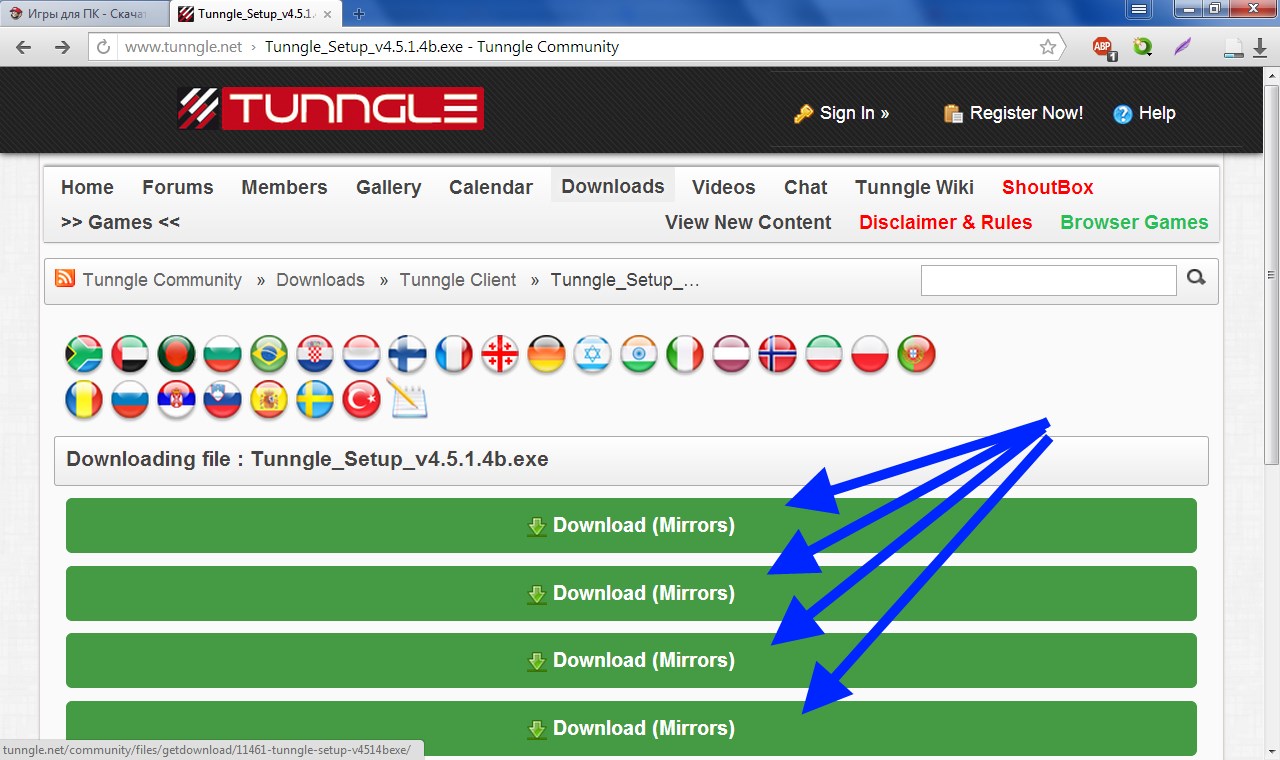Screen dimensions: 1280x760
Task: Click the topmost Download (Mirrors) button
Action: click(631, 526)
